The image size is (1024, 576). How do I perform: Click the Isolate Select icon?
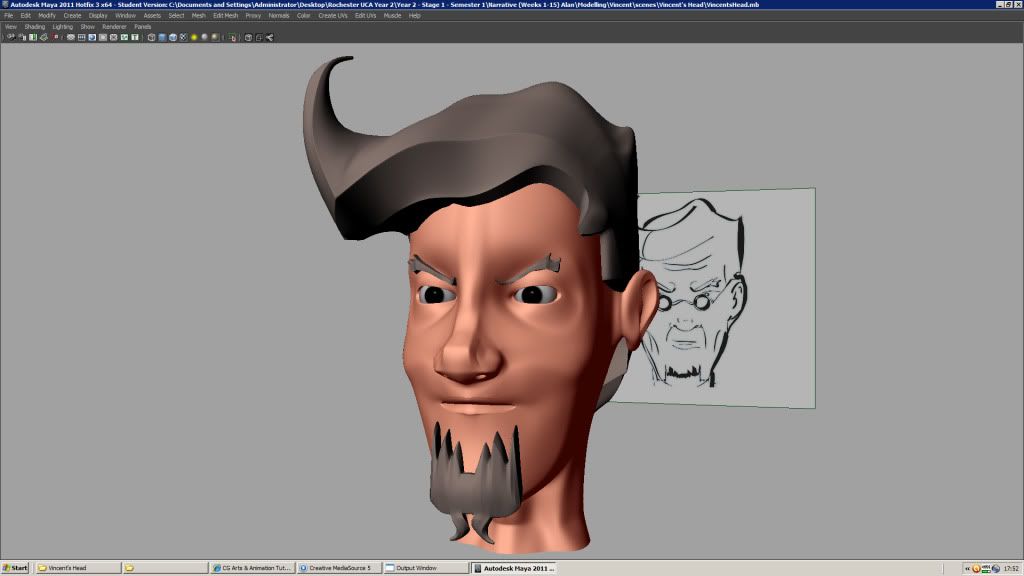pos(232,37)
